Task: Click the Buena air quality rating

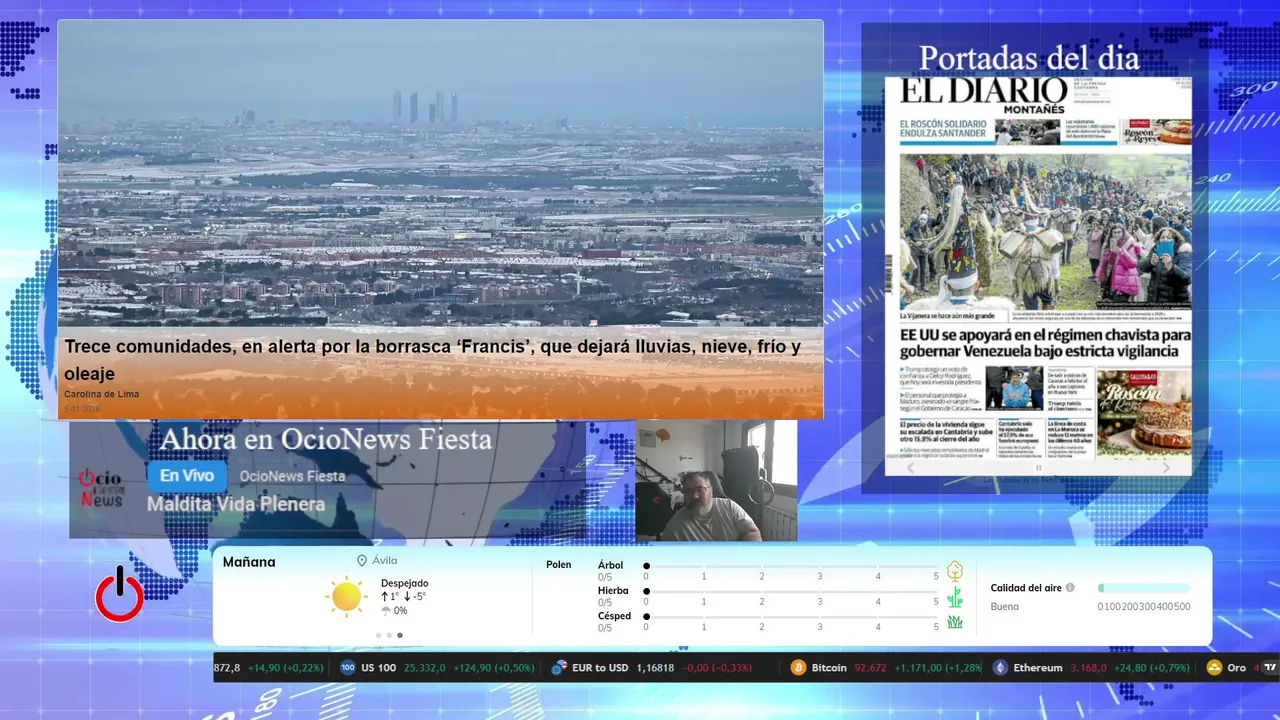Action: point(1005,606)
